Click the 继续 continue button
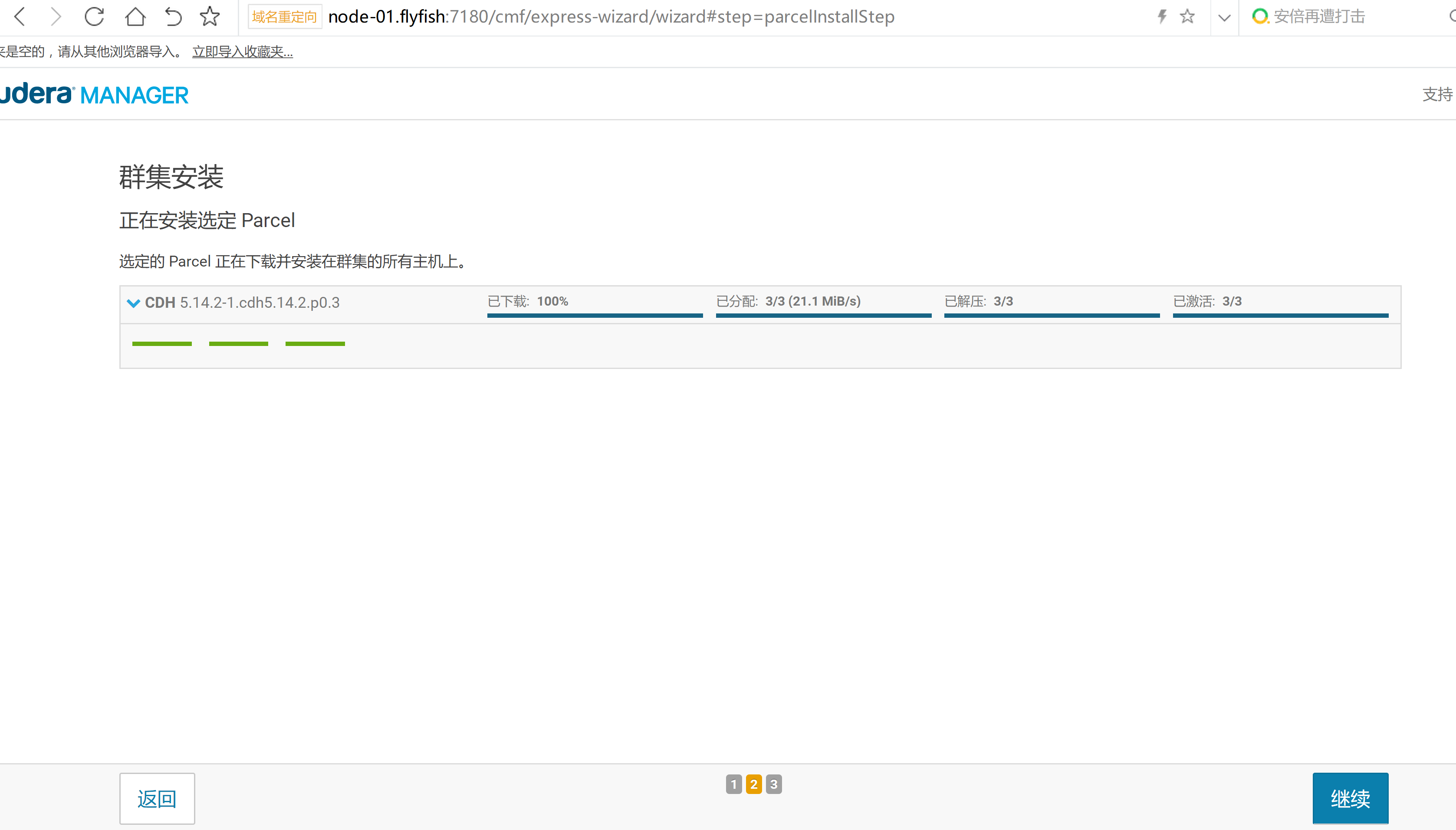This screenshot has height=830, width=1456. click(x=1350, y=798)
